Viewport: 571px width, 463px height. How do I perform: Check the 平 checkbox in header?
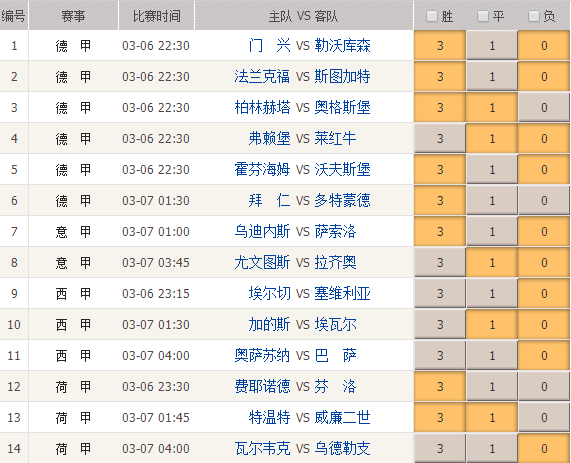coord(483,16)
